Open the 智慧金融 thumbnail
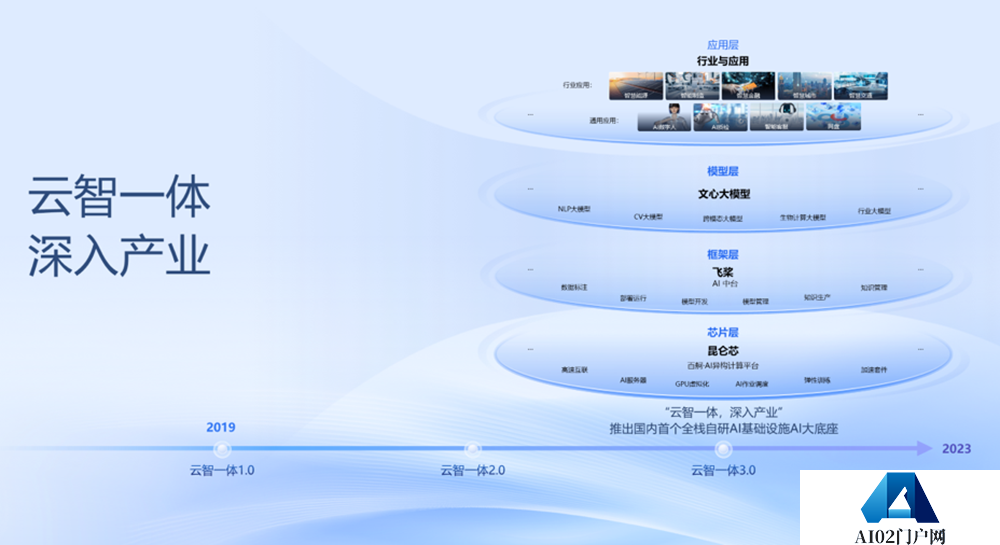1000x545 pixels. coord(748,86)
